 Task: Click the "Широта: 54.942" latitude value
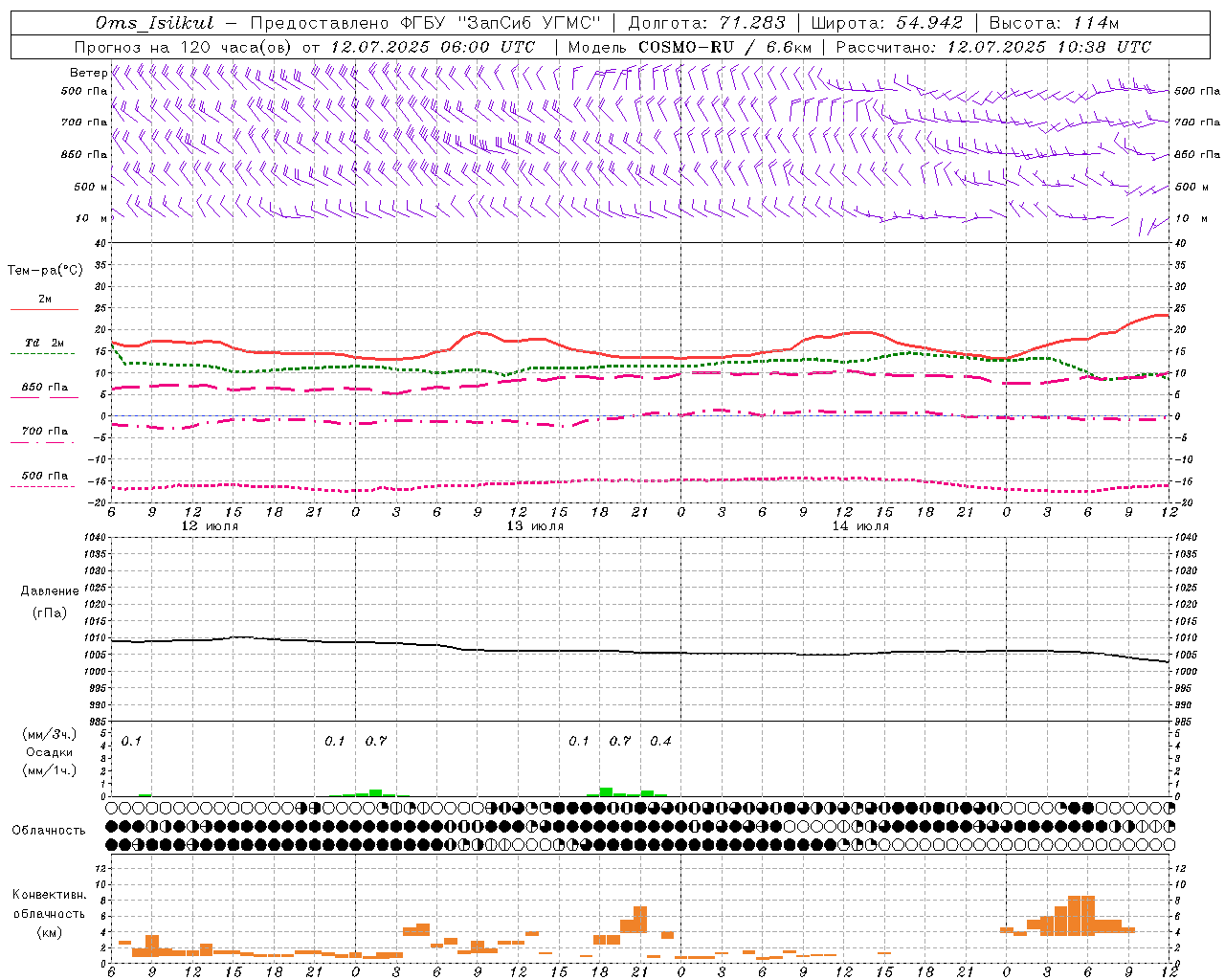(x=886, y=23)
